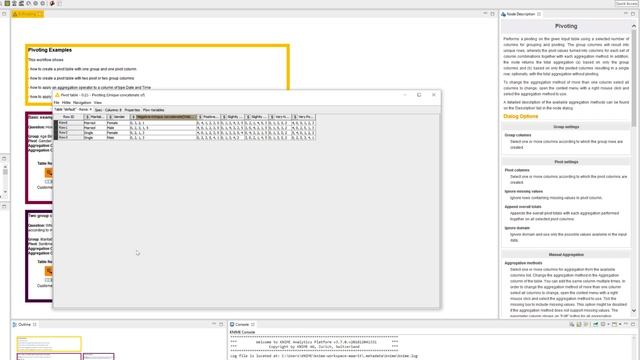Click the dark round icon in main toolbar
The width and height of the screenshot is (640, 360).
tap(52, 3)
